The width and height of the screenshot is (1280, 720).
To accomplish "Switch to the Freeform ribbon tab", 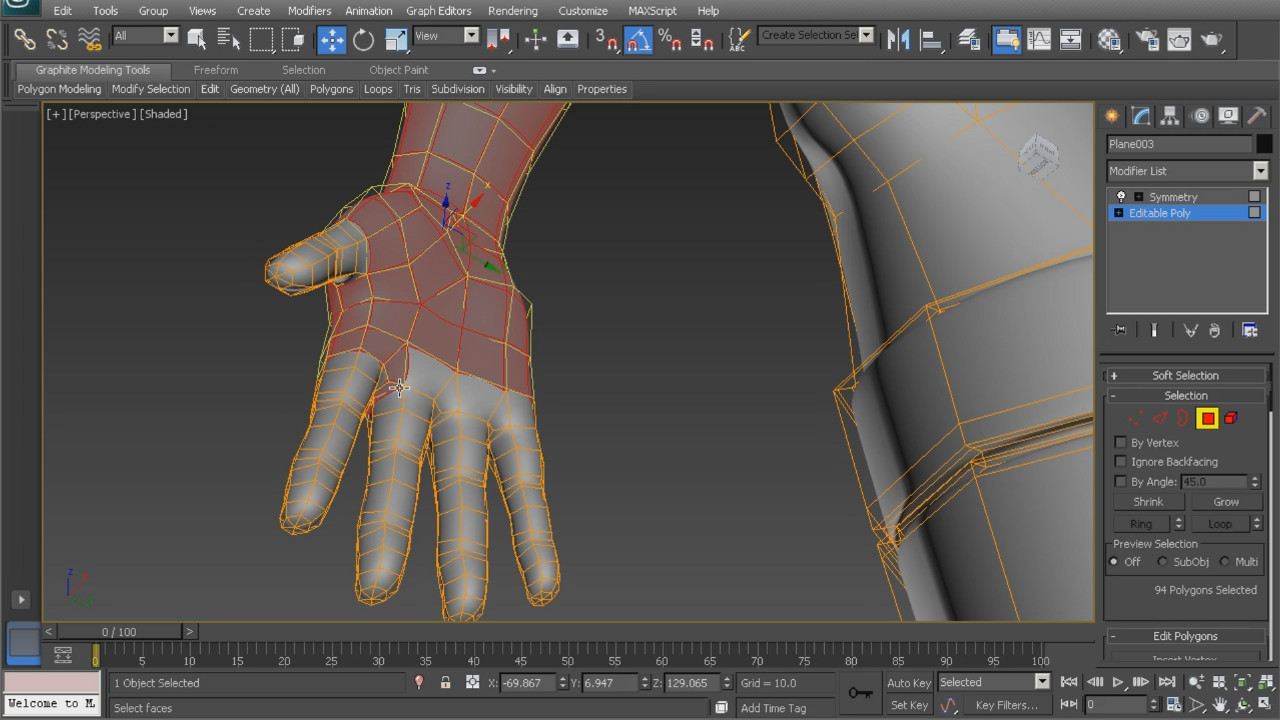I will click(216, 70).
